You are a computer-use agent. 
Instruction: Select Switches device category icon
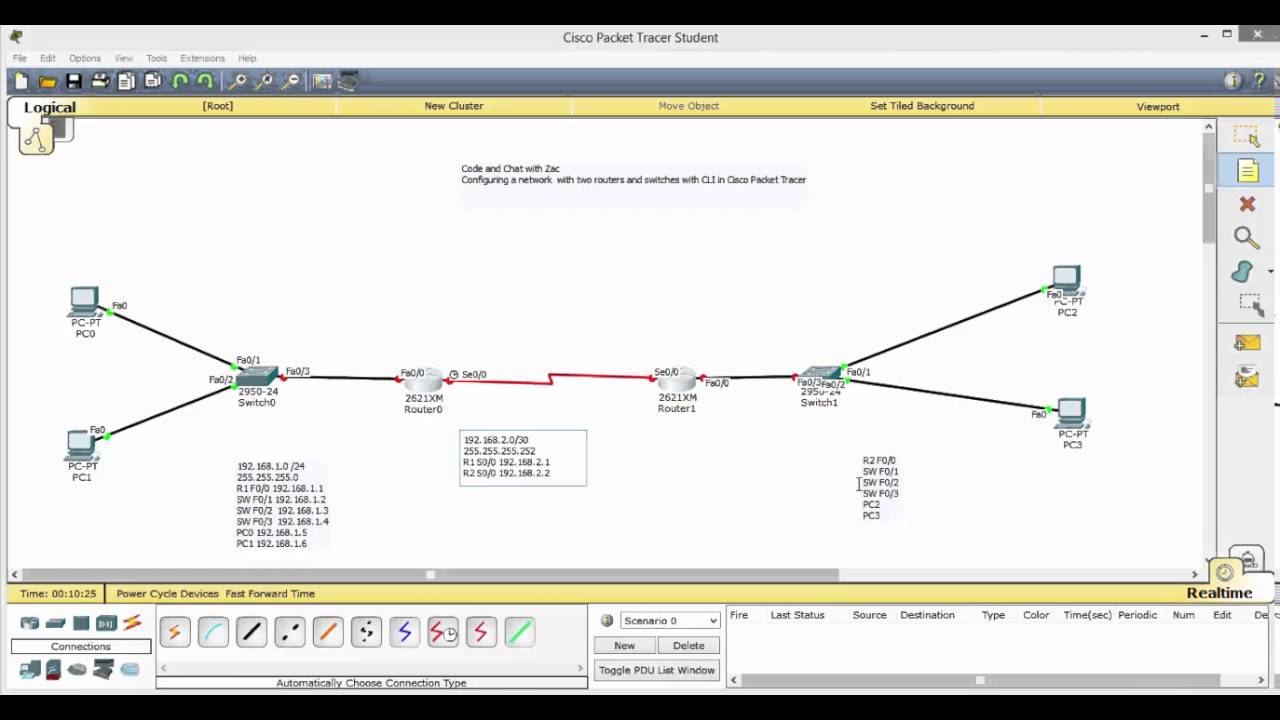point(56,624)
